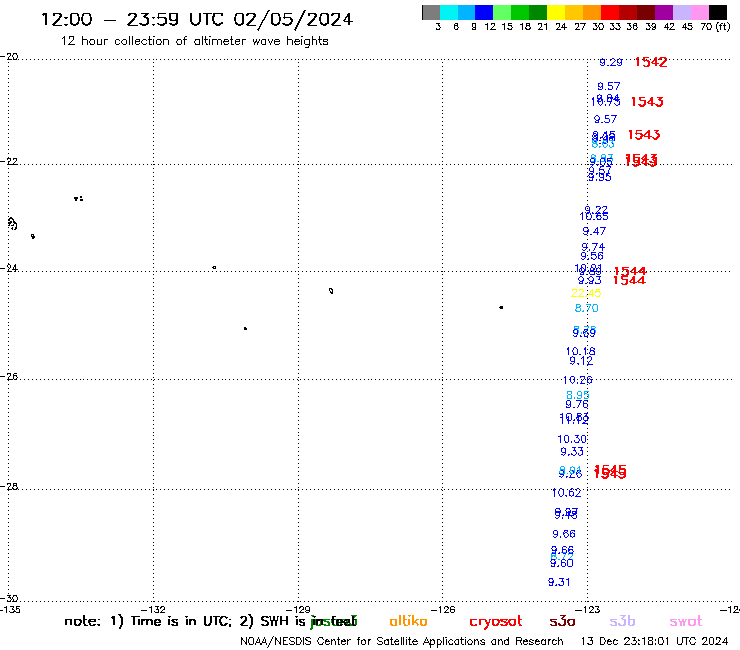This screenshot has height=650, width=740.
Task: Click the bottom wave height value '9.31'
Action: pyautogui.click(x=559, y=582)
